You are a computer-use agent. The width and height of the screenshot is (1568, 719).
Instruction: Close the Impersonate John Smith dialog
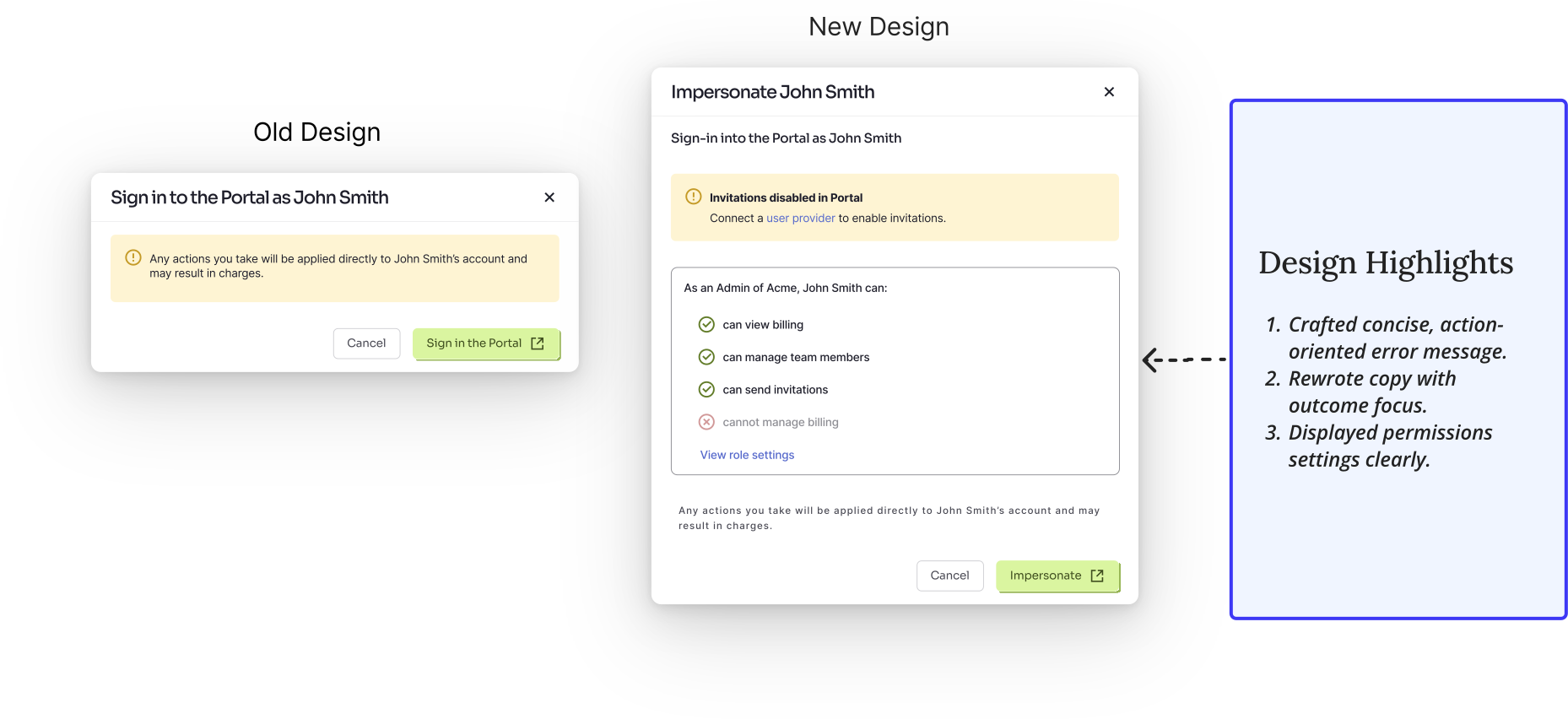1109,92
